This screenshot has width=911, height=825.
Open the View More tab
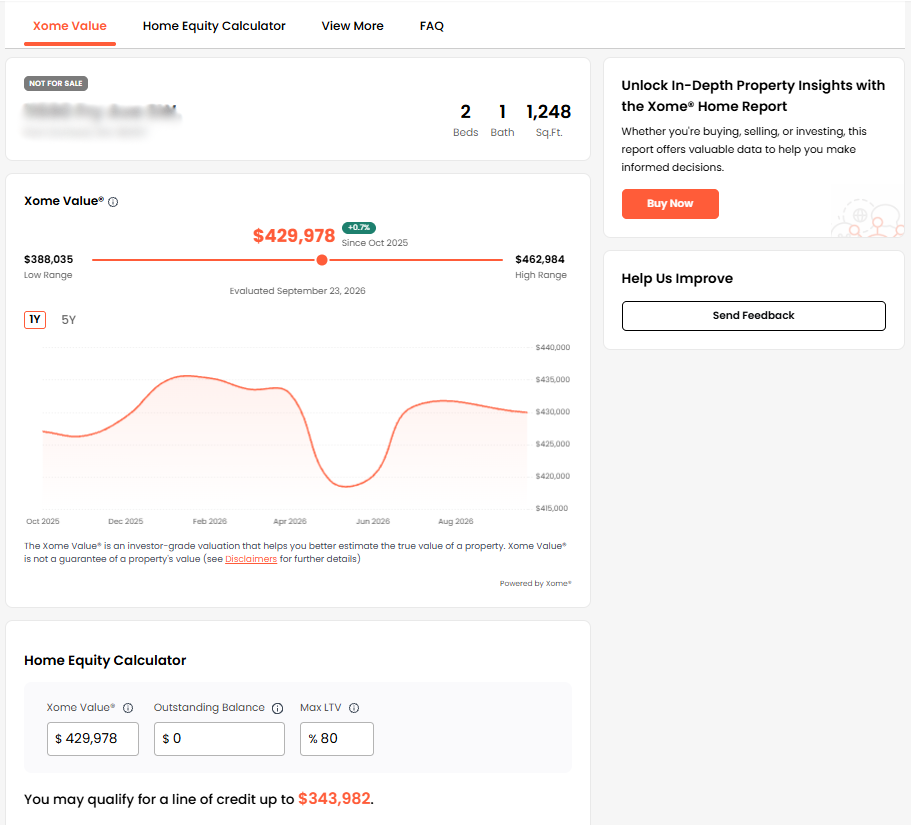pos(353,26)
